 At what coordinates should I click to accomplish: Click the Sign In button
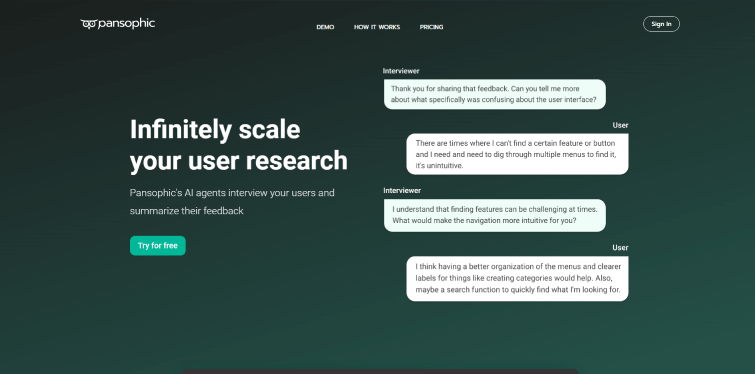point(661,24)
